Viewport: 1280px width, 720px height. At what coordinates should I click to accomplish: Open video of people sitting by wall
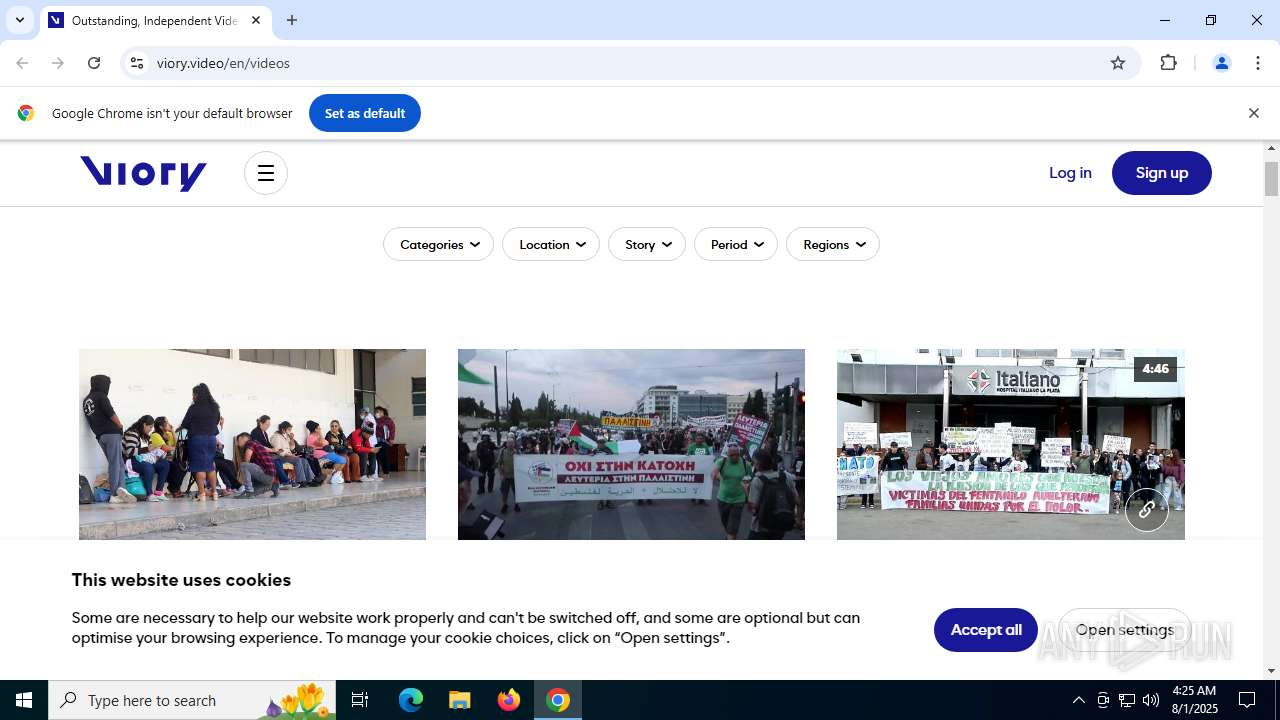point(252,444)
